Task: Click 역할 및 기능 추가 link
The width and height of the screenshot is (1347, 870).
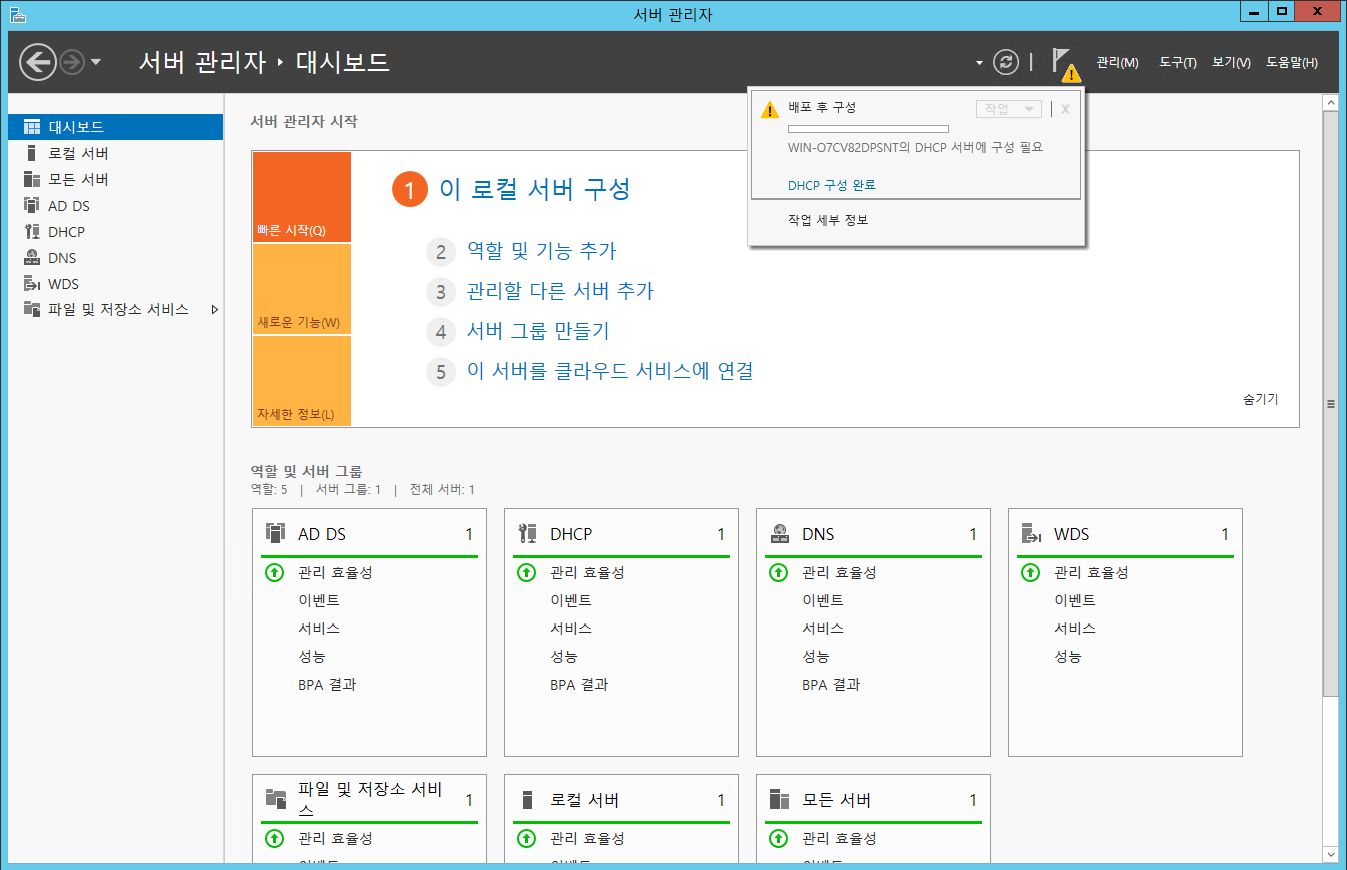Action: pos(541,251)
